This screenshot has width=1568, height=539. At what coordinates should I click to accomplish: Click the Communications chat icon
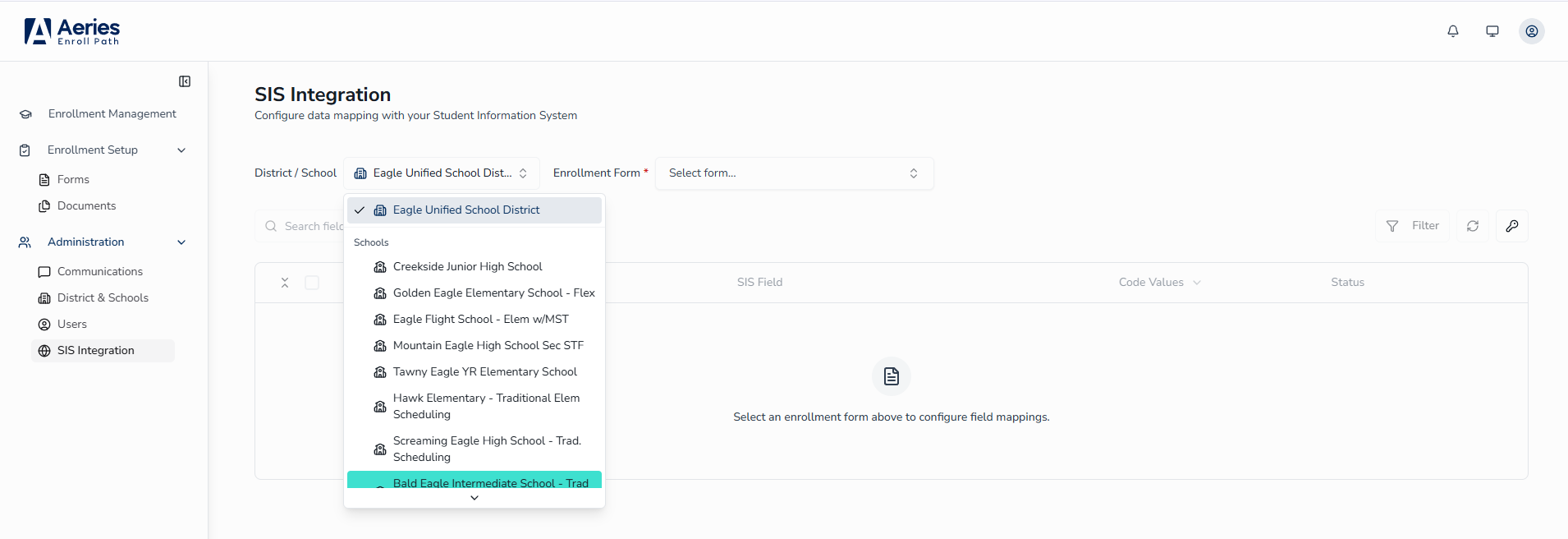tap(44, 272)
